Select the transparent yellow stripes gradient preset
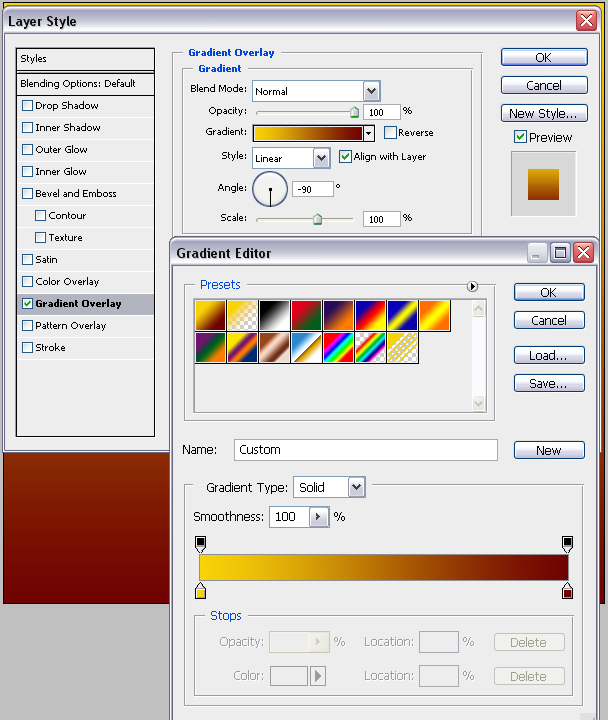608x720 pixels. (403, 348)
